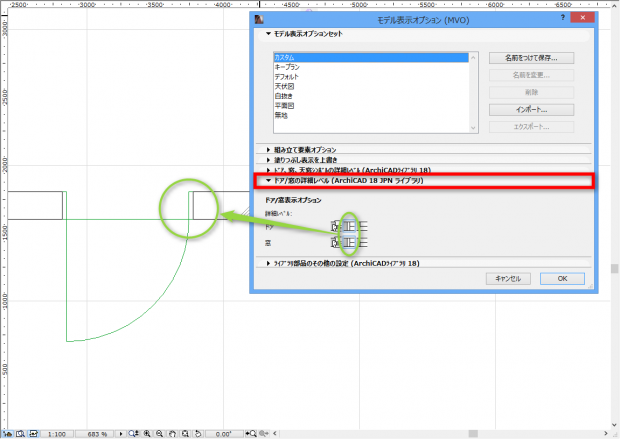Image resolution: width=620 pixels, height=439 pixels.
Task: Click the option set list scroll up arrow
Action: (473, 58)
